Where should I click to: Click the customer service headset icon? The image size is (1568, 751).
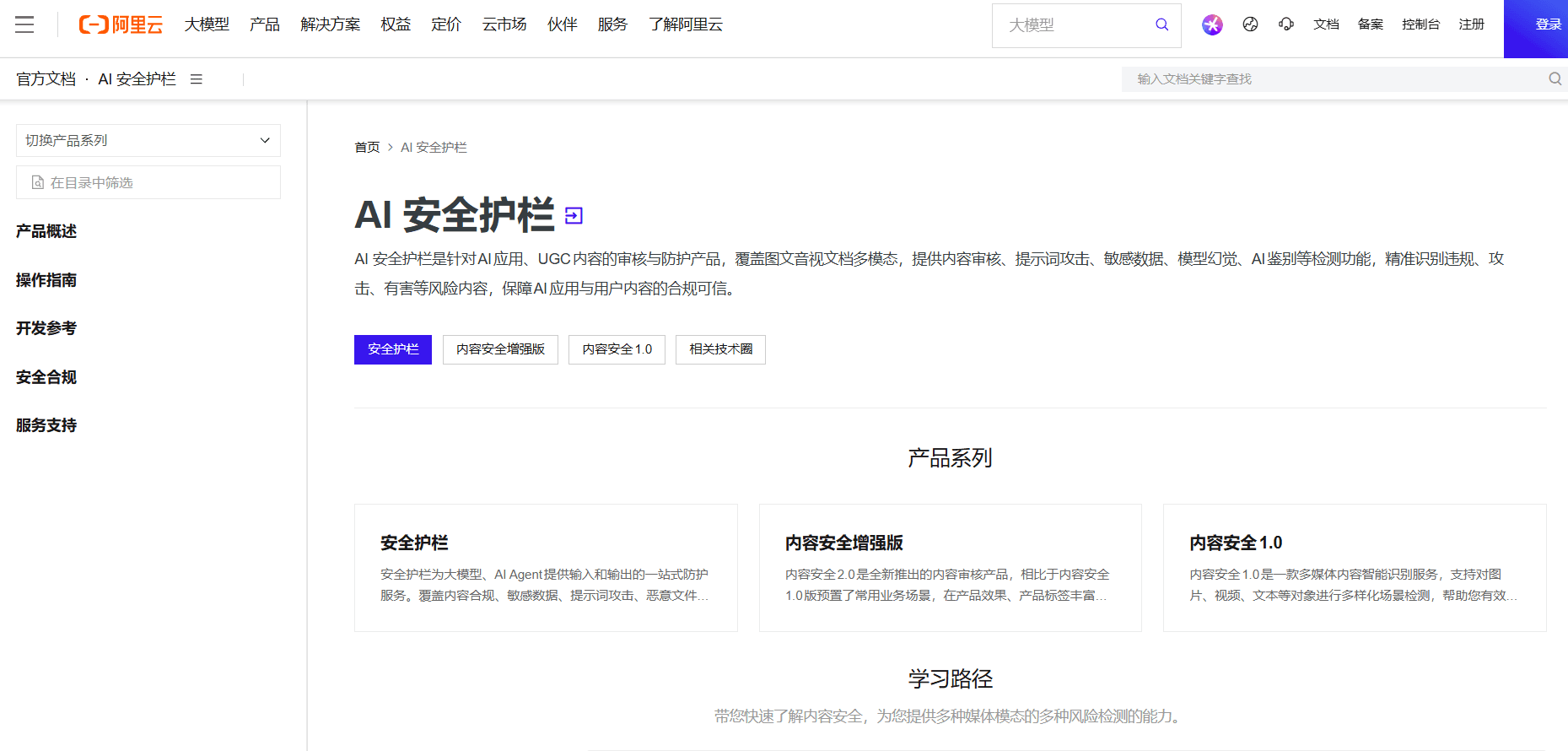point(1286,24)
